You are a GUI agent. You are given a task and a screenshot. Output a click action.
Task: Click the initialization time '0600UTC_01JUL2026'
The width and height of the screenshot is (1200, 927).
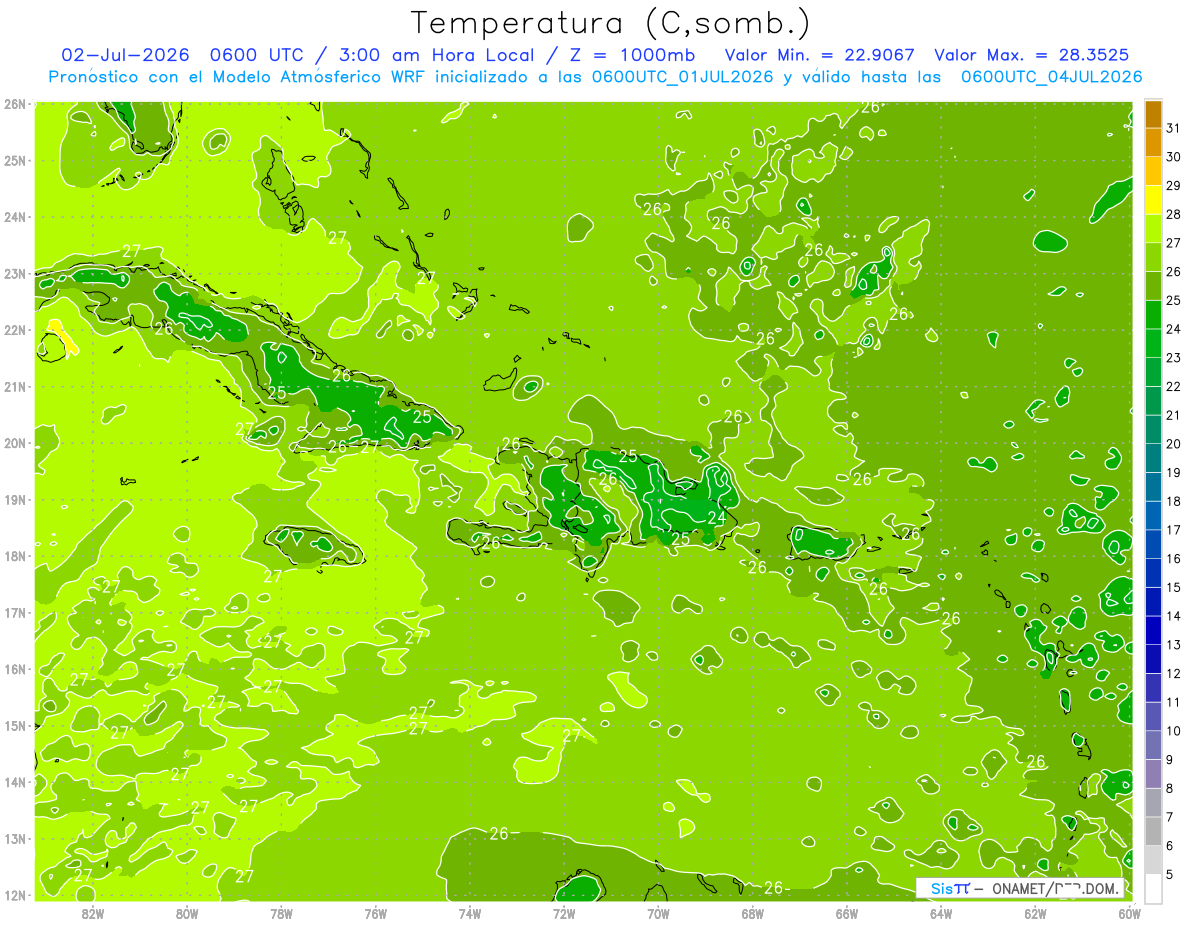point(682,76)
